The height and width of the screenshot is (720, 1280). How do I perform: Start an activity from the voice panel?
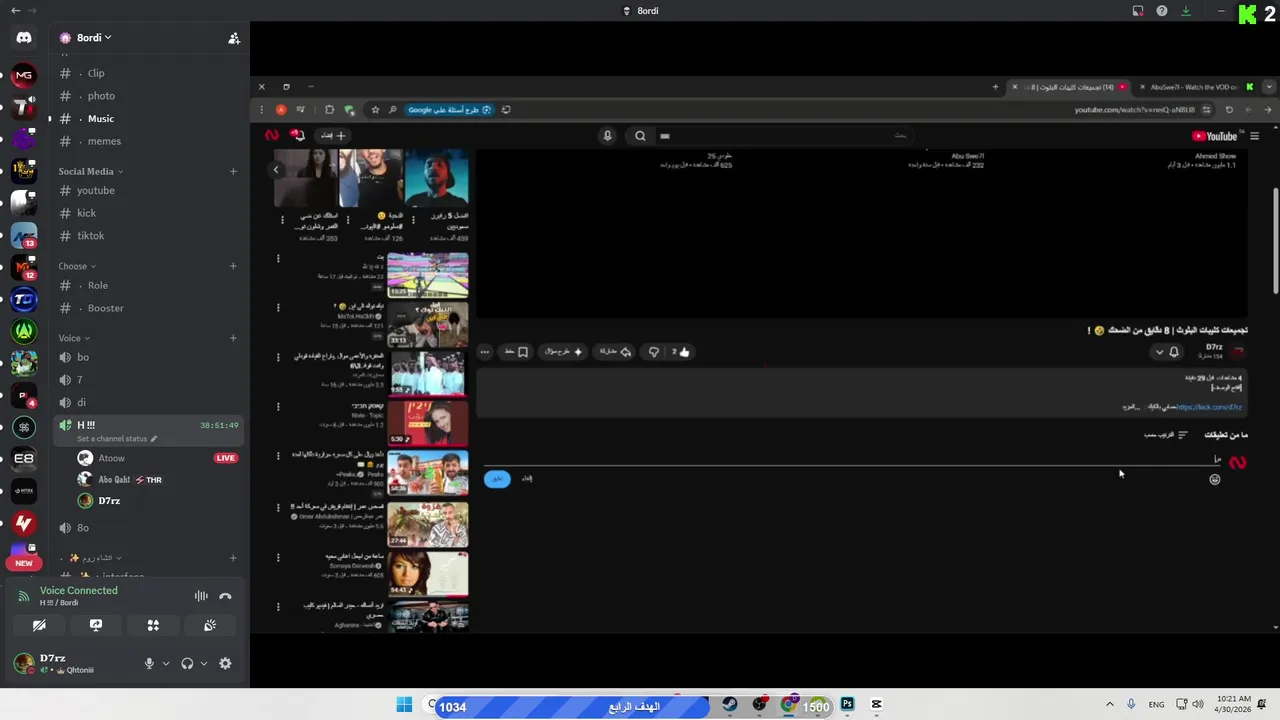[x=153, y=625]
